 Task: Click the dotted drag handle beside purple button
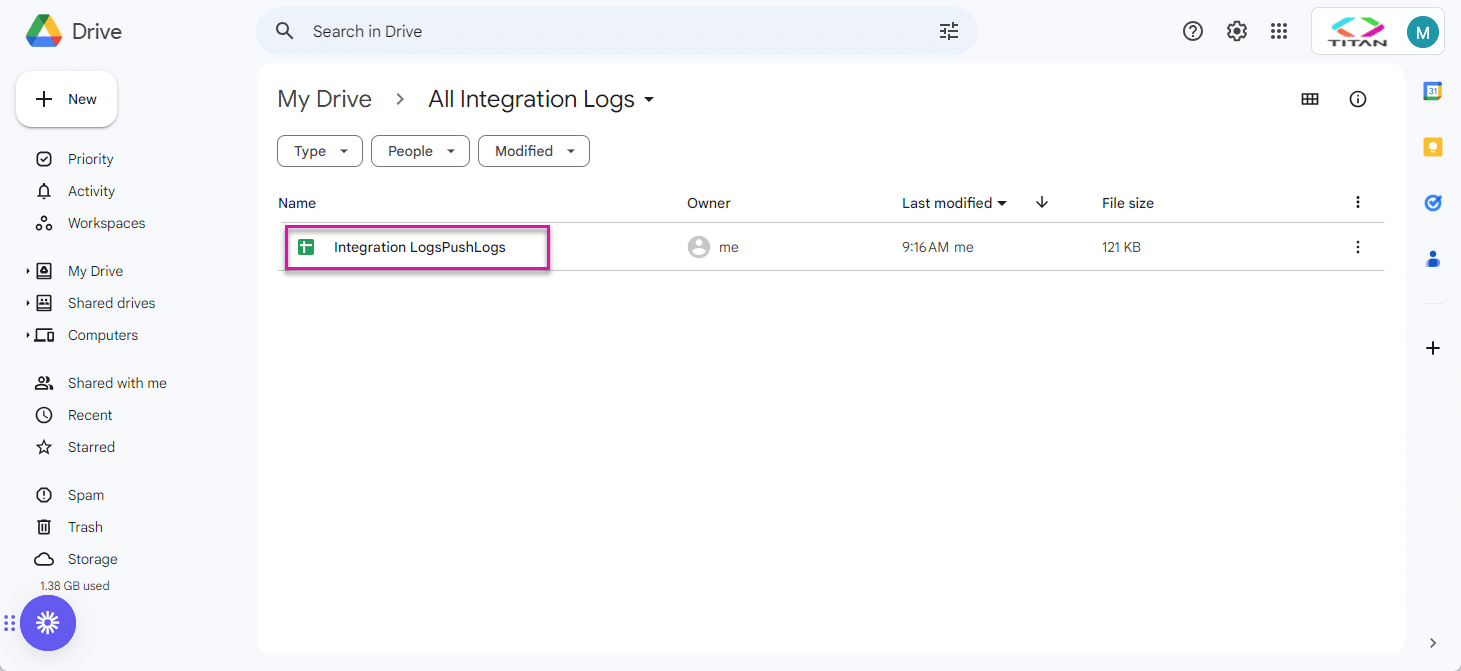click(x=10, y=624)
